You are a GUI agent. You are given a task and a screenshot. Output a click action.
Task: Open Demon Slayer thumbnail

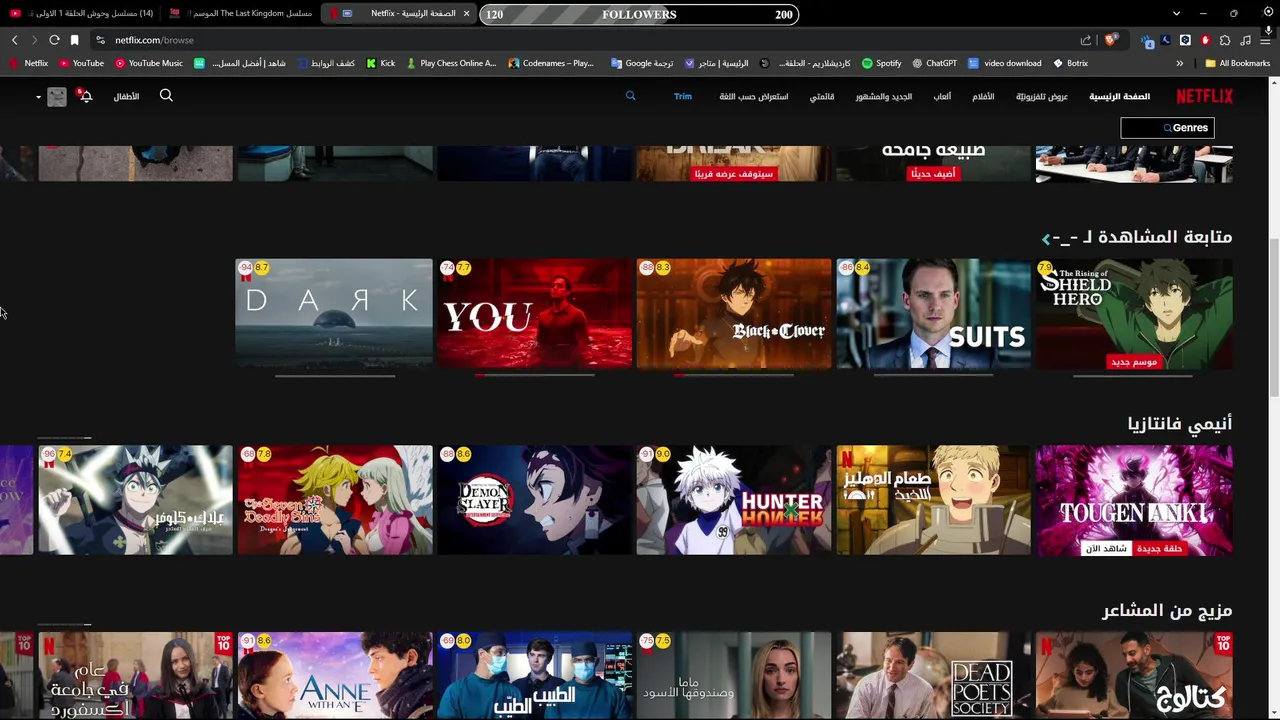pos(534,500)
